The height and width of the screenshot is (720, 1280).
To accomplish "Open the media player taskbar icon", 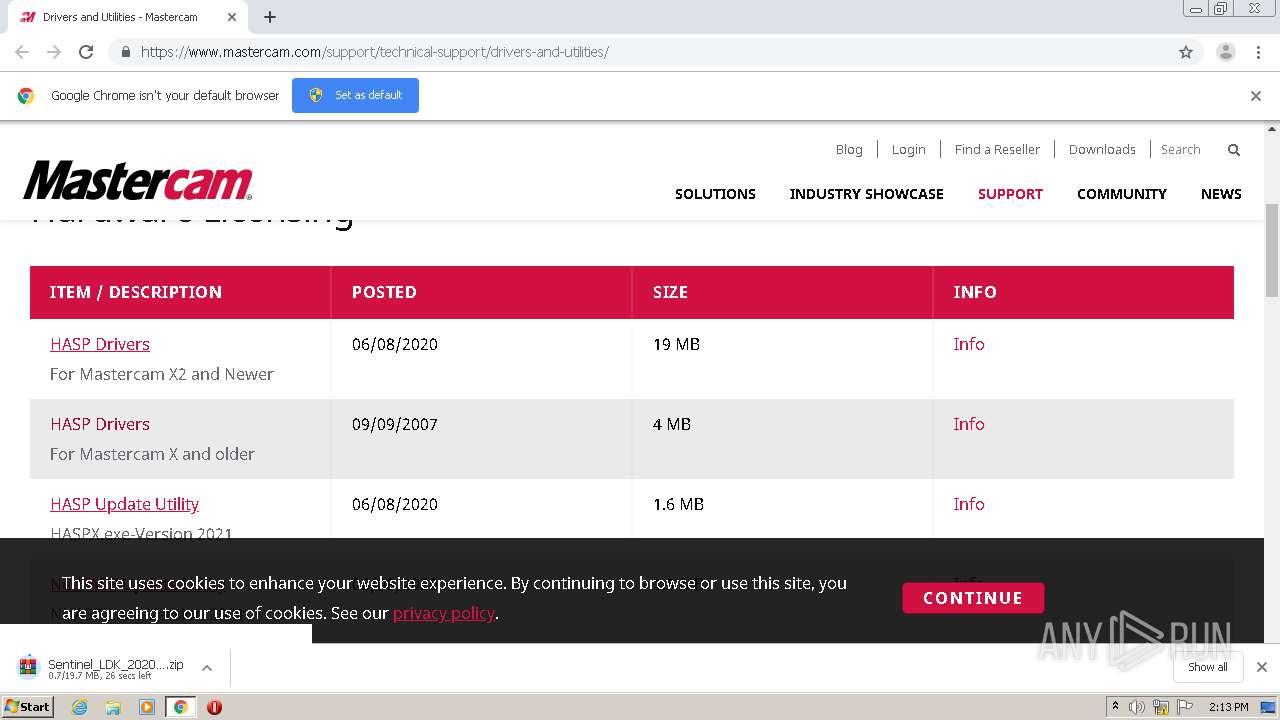I will point(147,707).
